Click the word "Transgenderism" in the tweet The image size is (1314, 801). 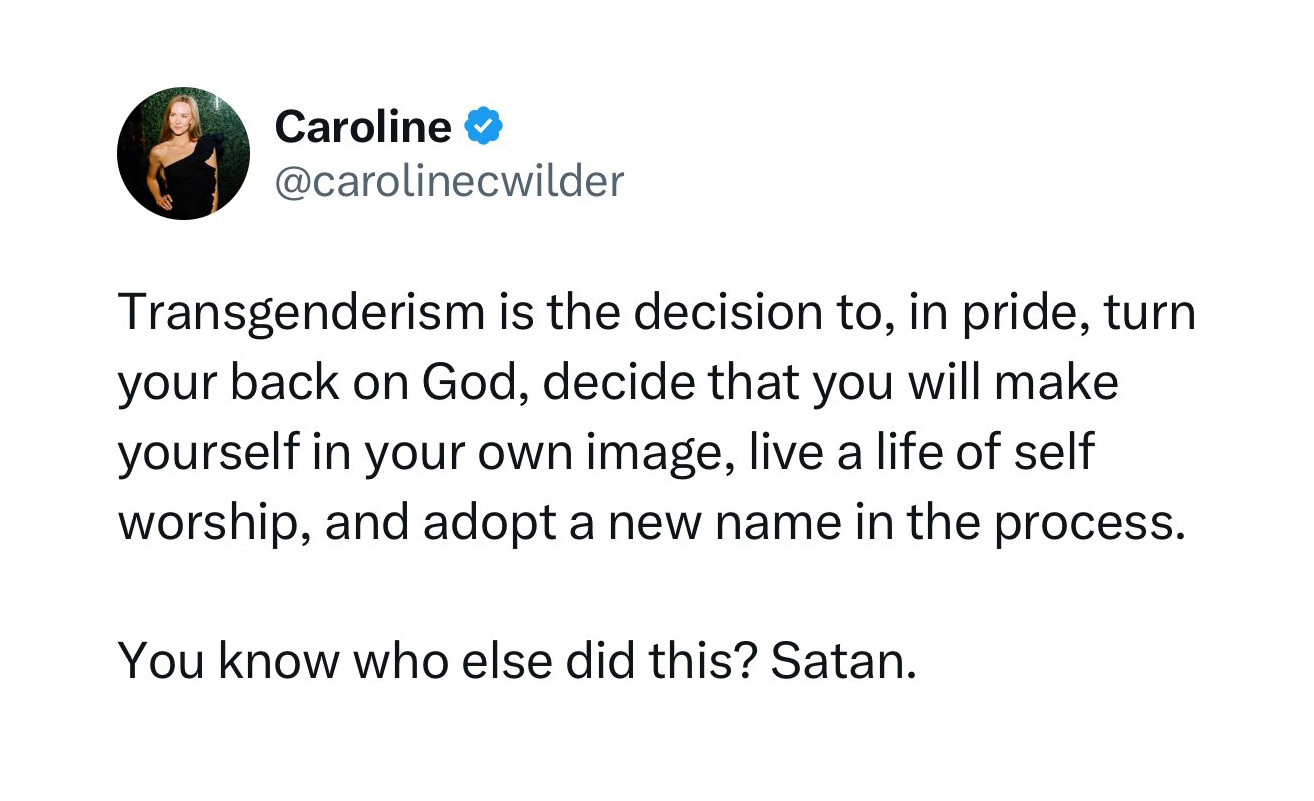(302, 314)
